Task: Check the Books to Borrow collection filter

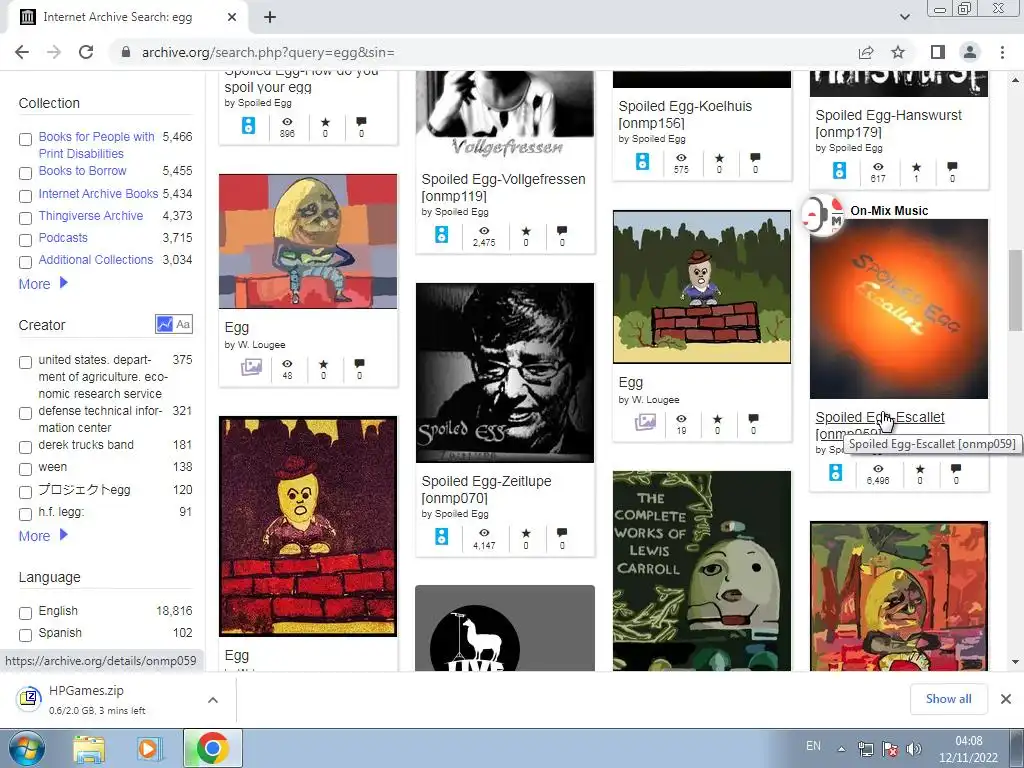Action: coord(25,173)
